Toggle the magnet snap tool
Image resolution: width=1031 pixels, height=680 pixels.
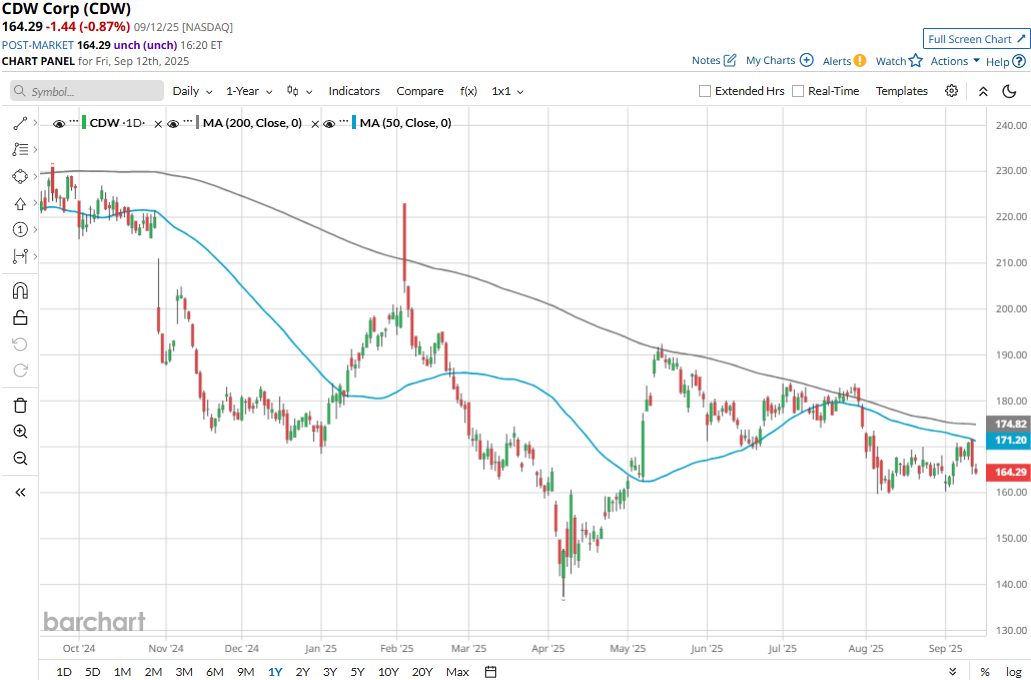[x=20, y=291]
